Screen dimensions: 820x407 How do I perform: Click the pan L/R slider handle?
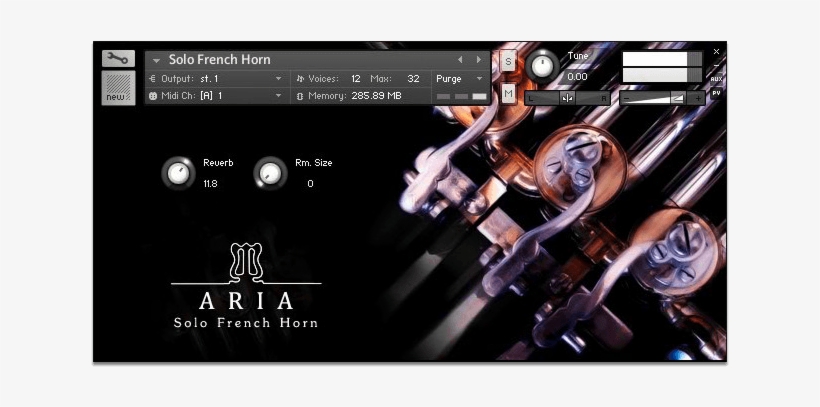click(x=567, y=98)
